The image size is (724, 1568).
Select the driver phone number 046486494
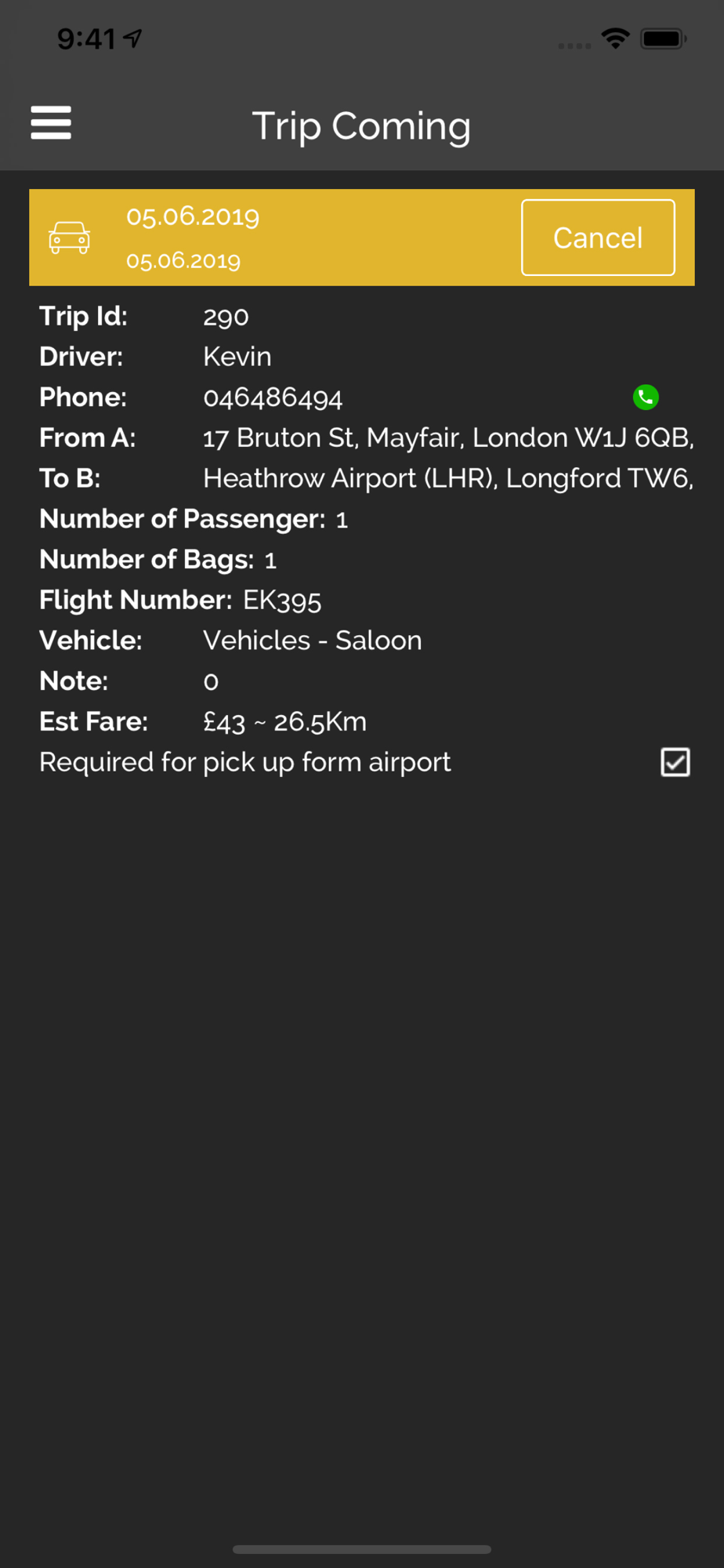[273, 397]
